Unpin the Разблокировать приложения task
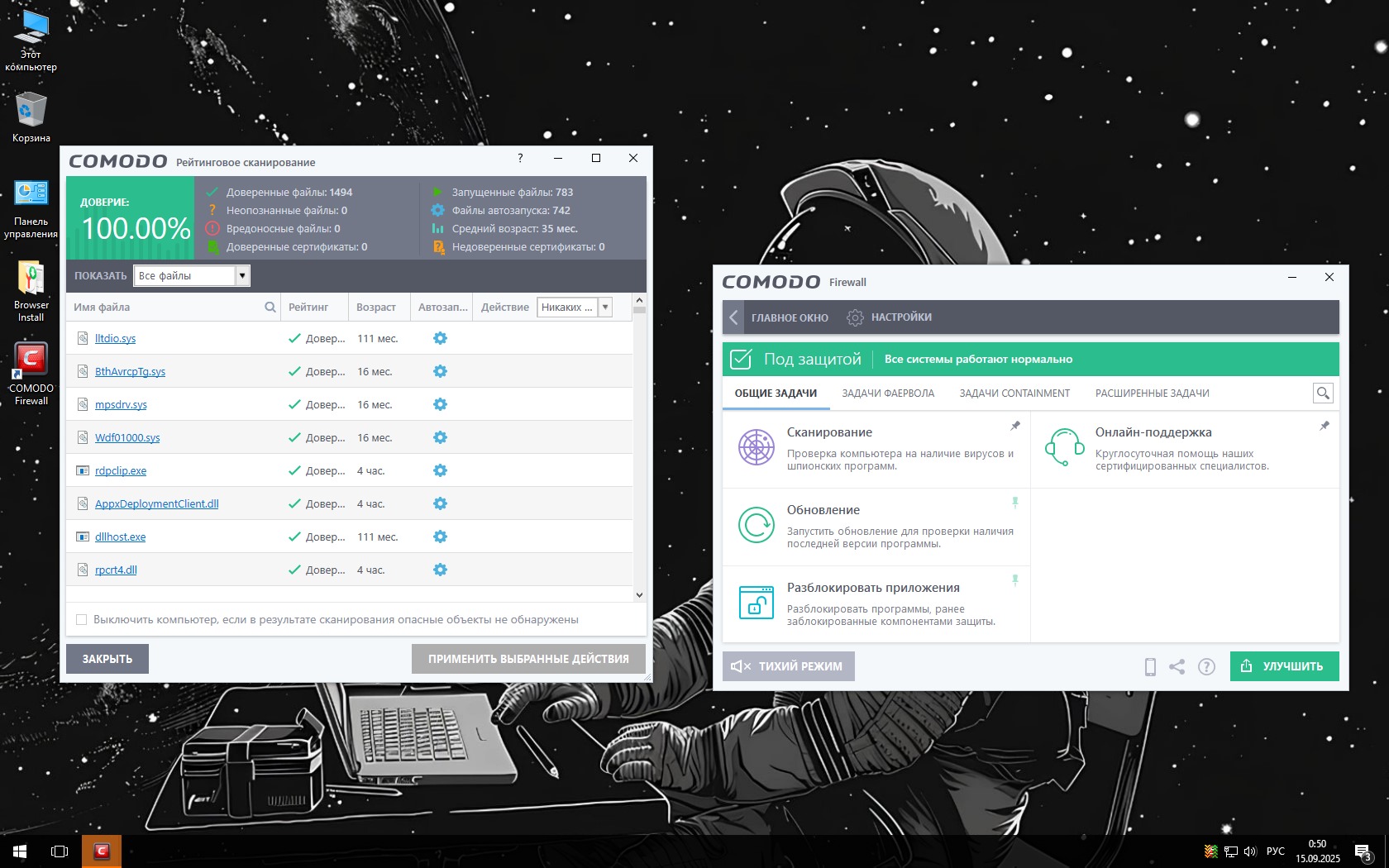 (1015, 580)
